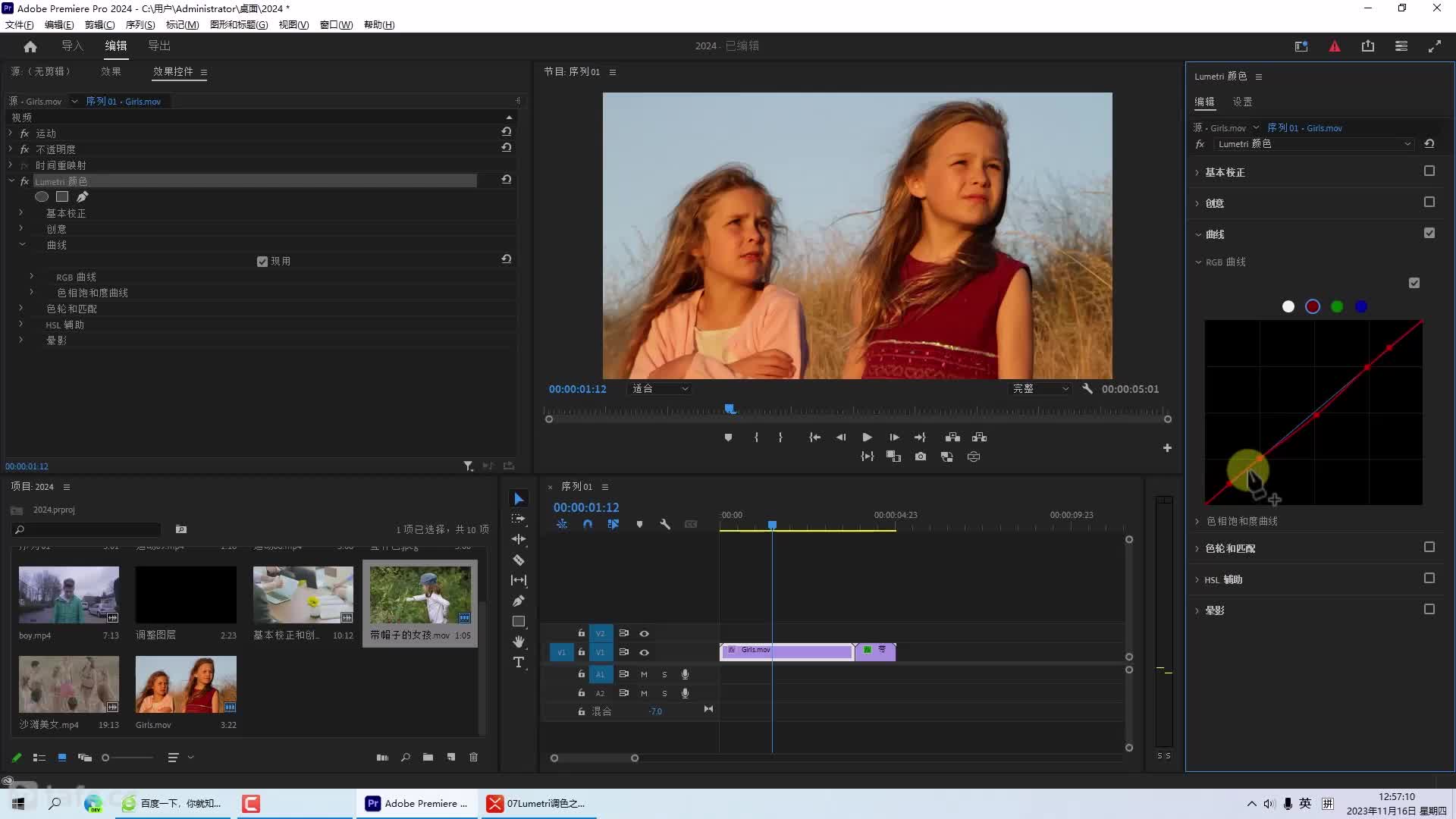Click the New Bin folder icon

tap(428, 757)
